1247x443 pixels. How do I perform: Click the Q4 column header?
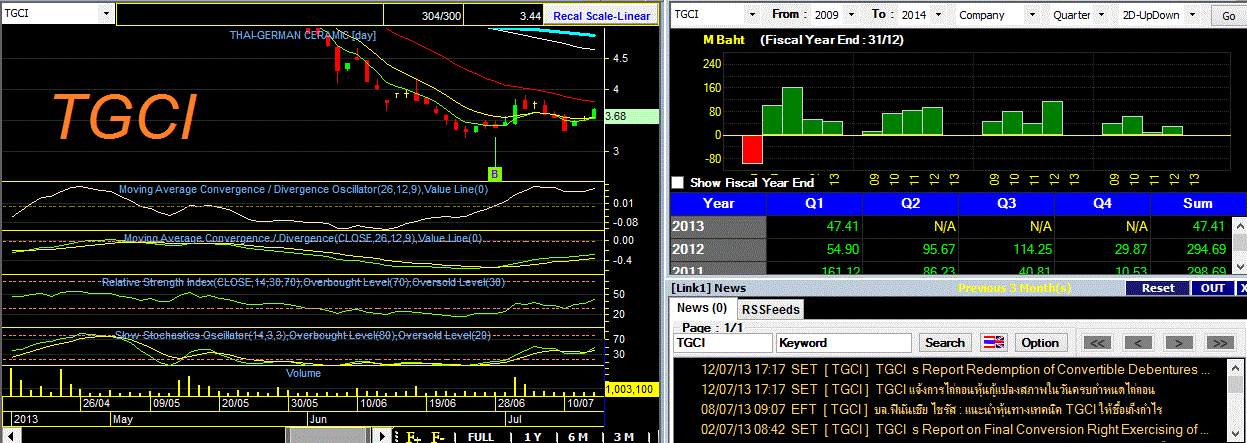click(x=1101, y=204)
